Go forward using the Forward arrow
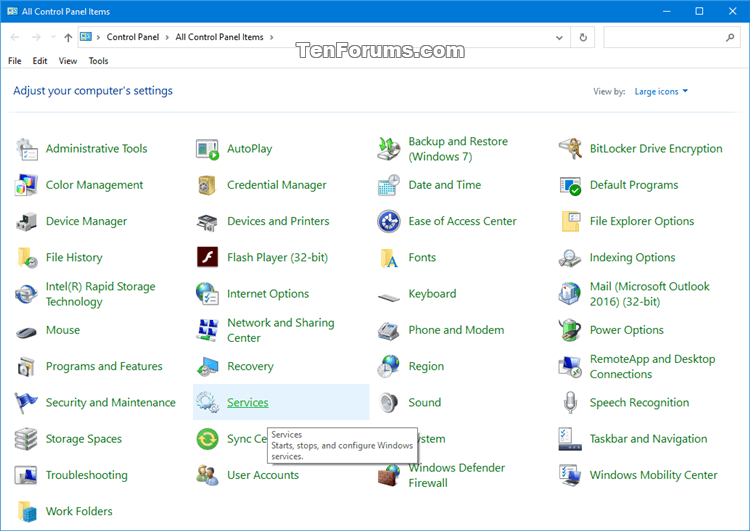750x531 pixels. click(x=36, y=37)
